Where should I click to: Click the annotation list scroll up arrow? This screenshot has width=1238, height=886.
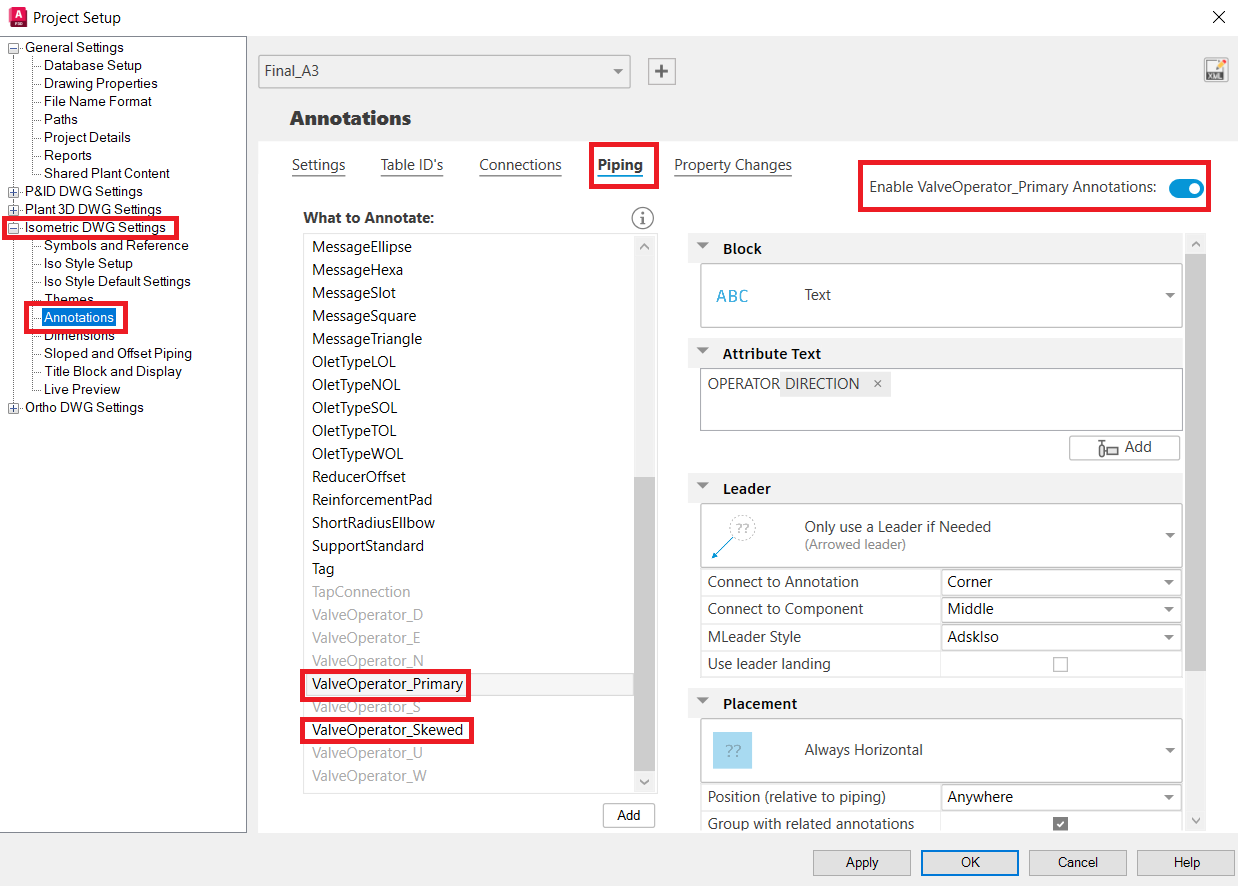[x=645, y=246]
